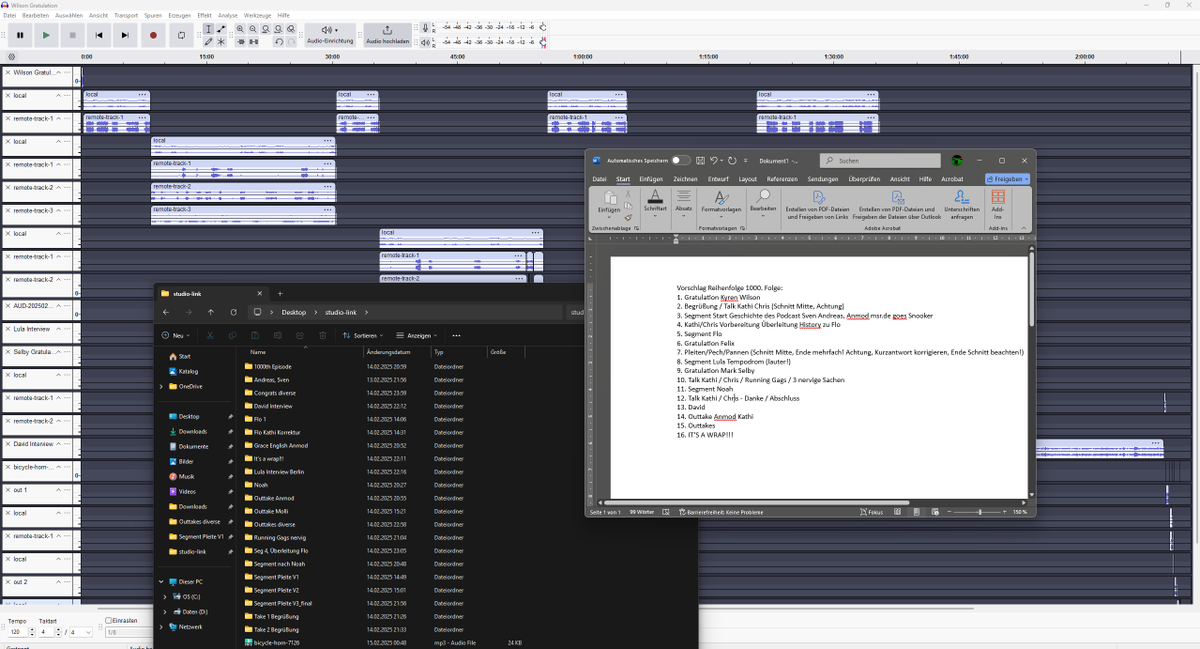The width and height of the screenshot is (1200, 649).
Task: Switch to Word's Referenzen ribbon tab
Action: point(782,179)
